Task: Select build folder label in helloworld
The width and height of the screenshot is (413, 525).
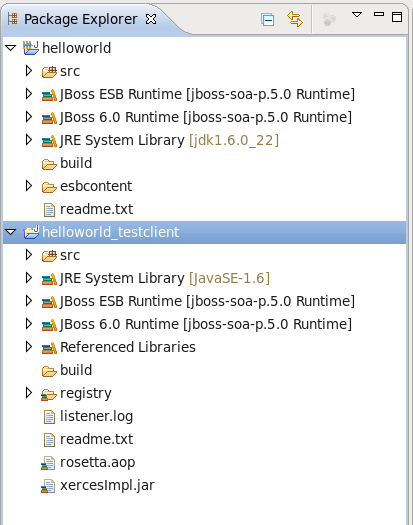Action: [76, 163]
